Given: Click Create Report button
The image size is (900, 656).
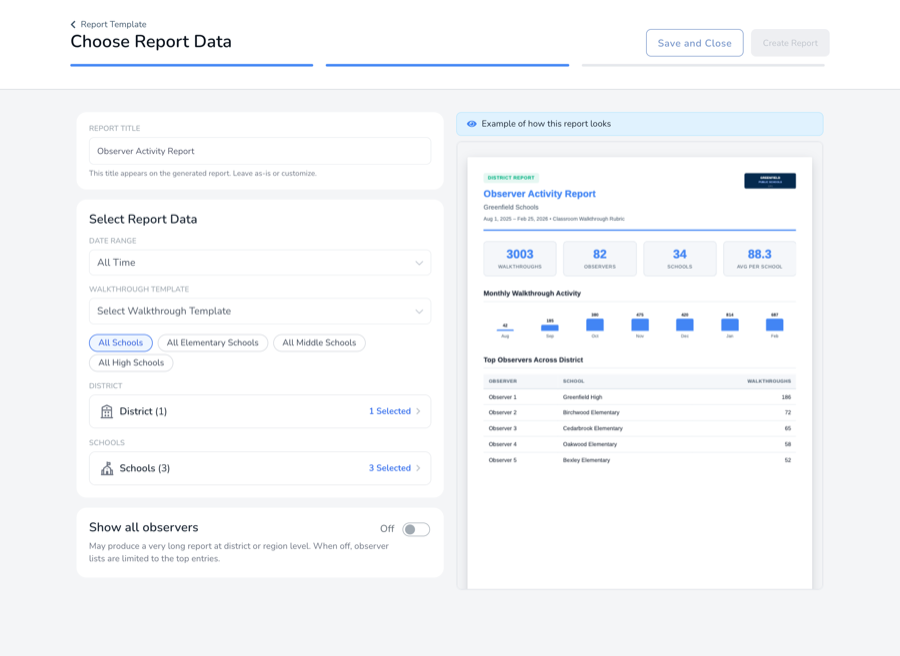Looking at the screenshot, I should [790, 43].
